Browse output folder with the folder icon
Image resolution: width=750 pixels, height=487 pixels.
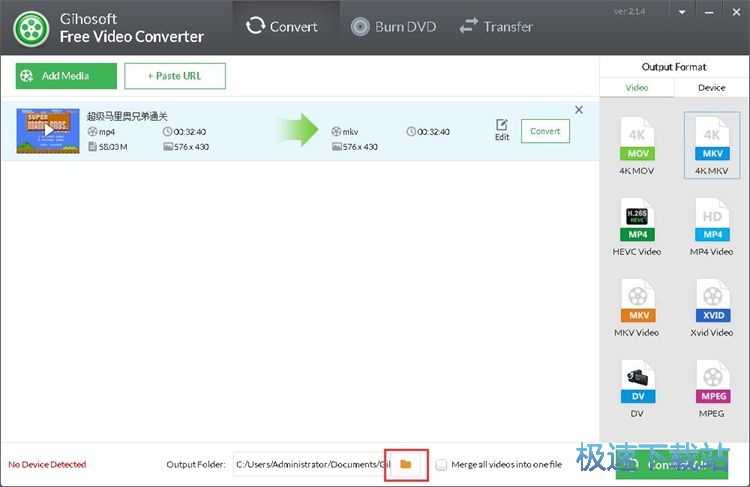[406, 465]
